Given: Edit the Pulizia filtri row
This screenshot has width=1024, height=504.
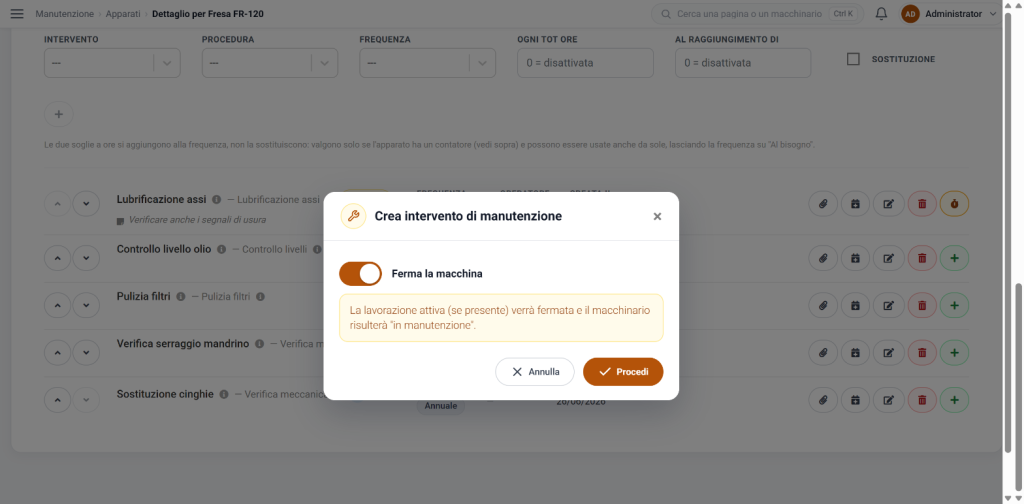Looking at the screenshot, I should pyautogui.click(x=888, y=306).
